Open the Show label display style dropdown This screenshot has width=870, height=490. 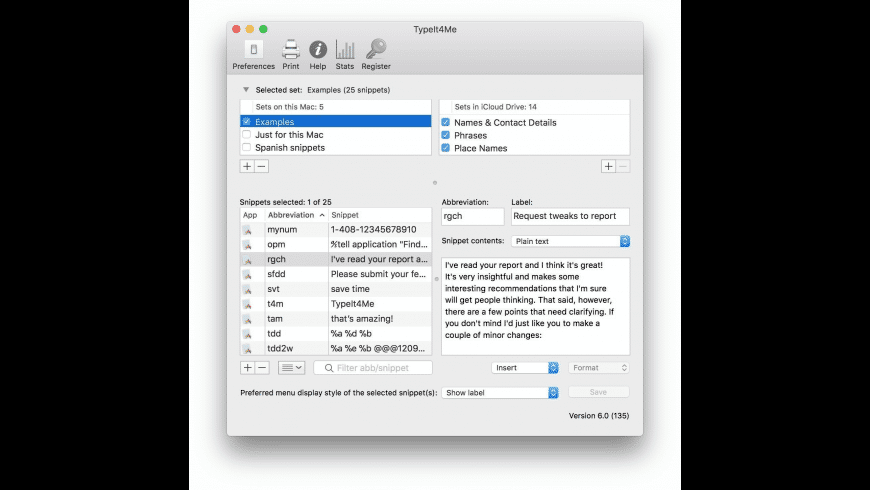pos(500,392)
